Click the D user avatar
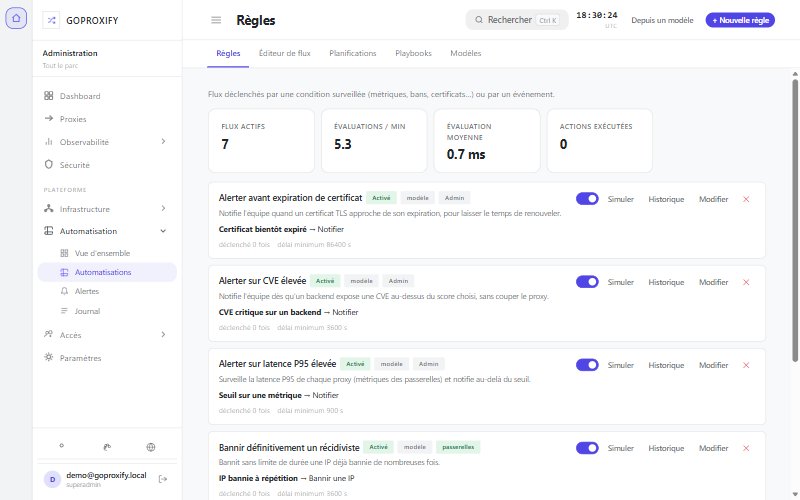 point(52,479)
